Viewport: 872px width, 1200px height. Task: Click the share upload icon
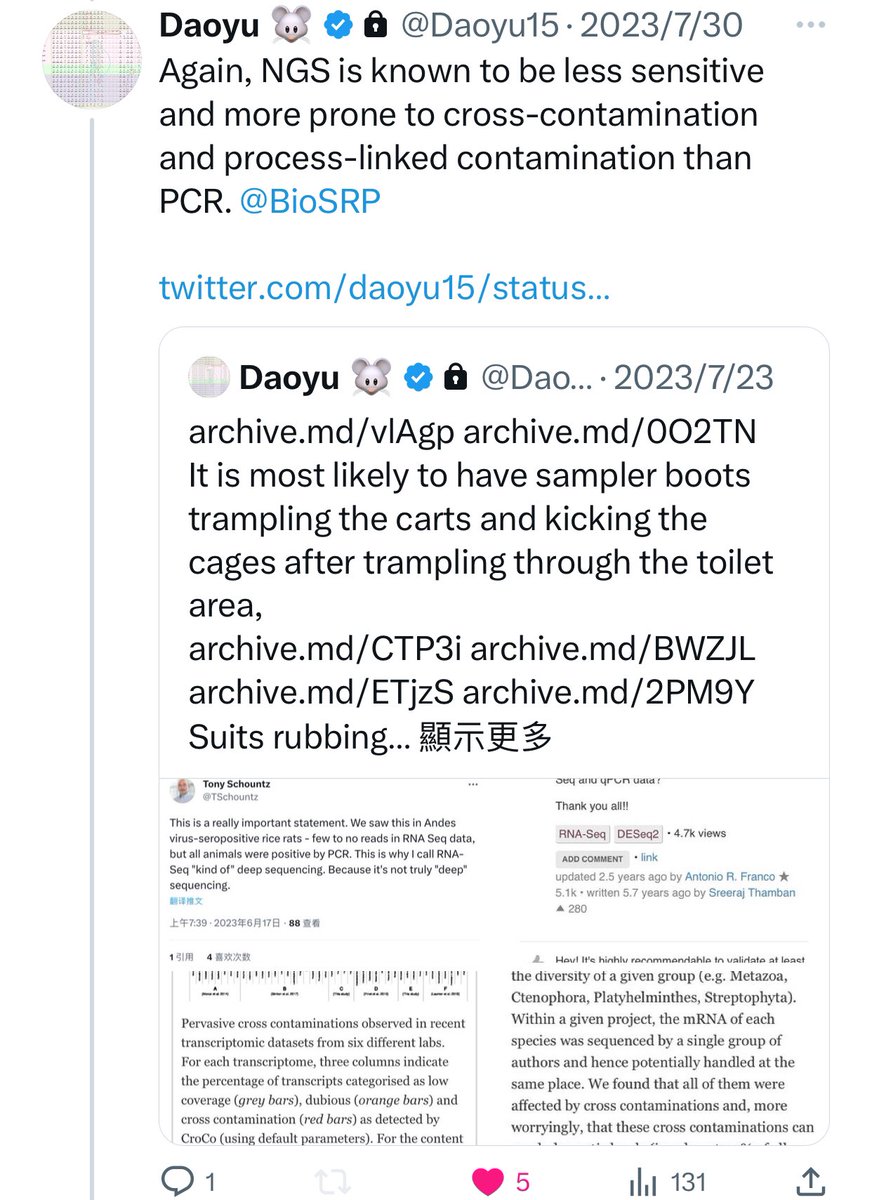tap(811, 1182)
